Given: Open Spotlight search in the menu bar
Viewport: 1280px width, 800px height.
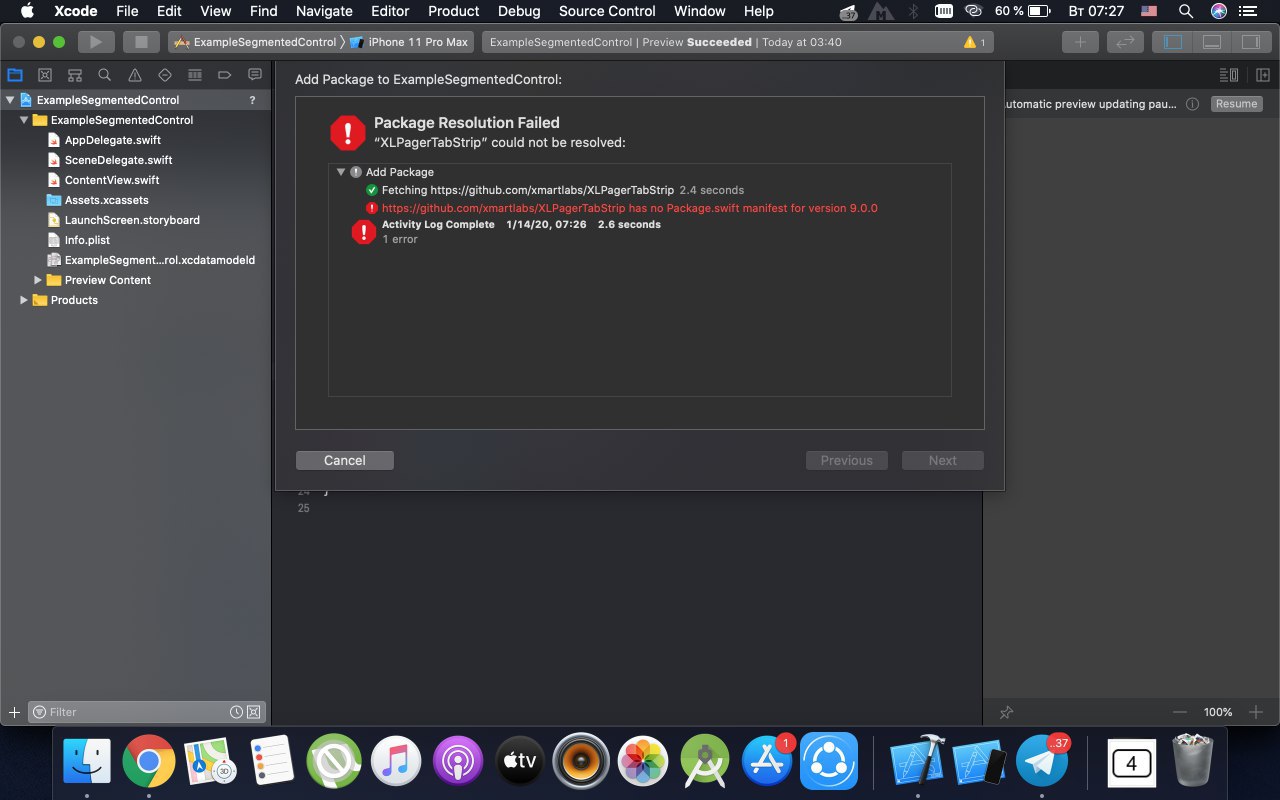Looking at the screenshot, I should point(1186,11).
